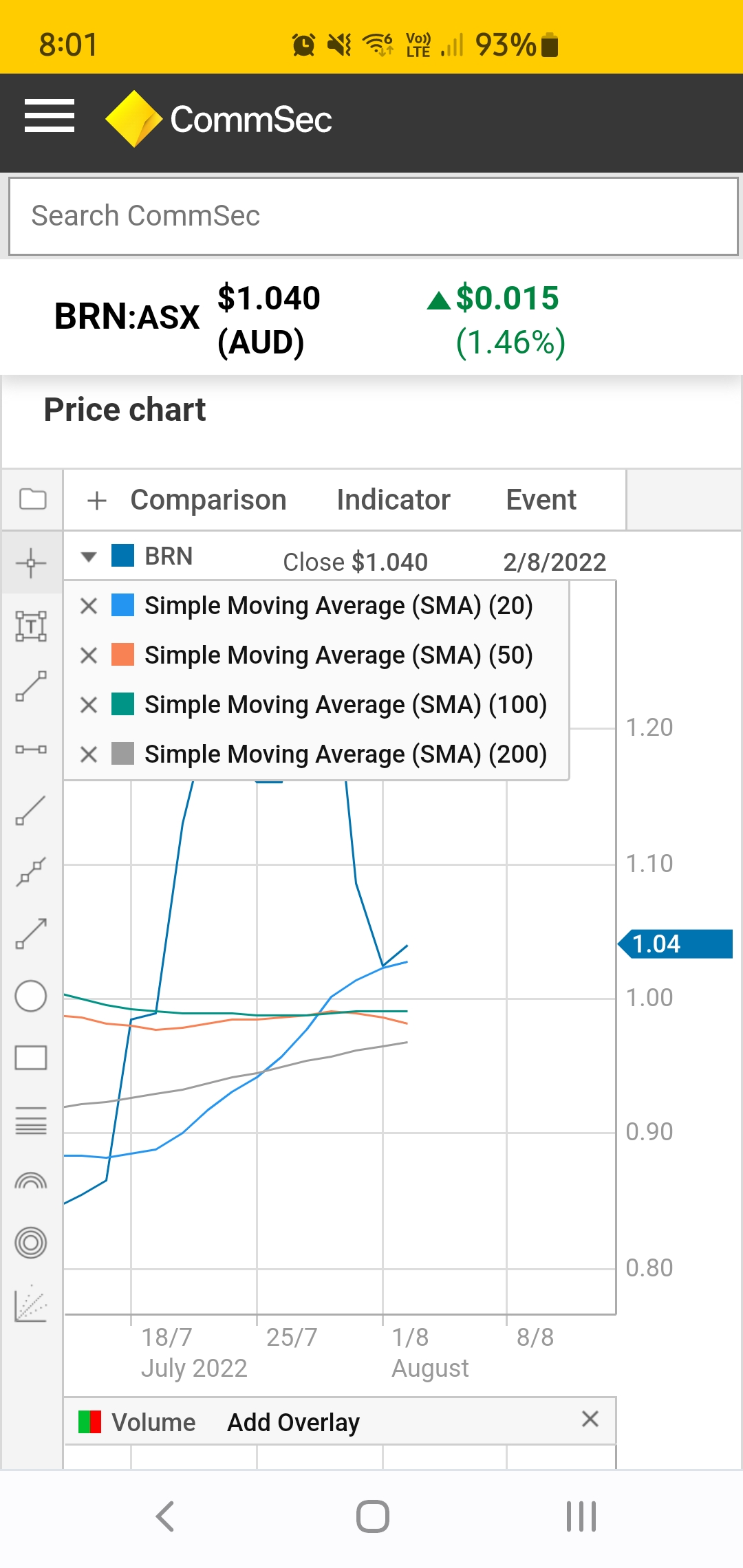Tap the battery 93% indicator
The image size is (743, 1568).
pyautogui.click(x=516, y=45)
